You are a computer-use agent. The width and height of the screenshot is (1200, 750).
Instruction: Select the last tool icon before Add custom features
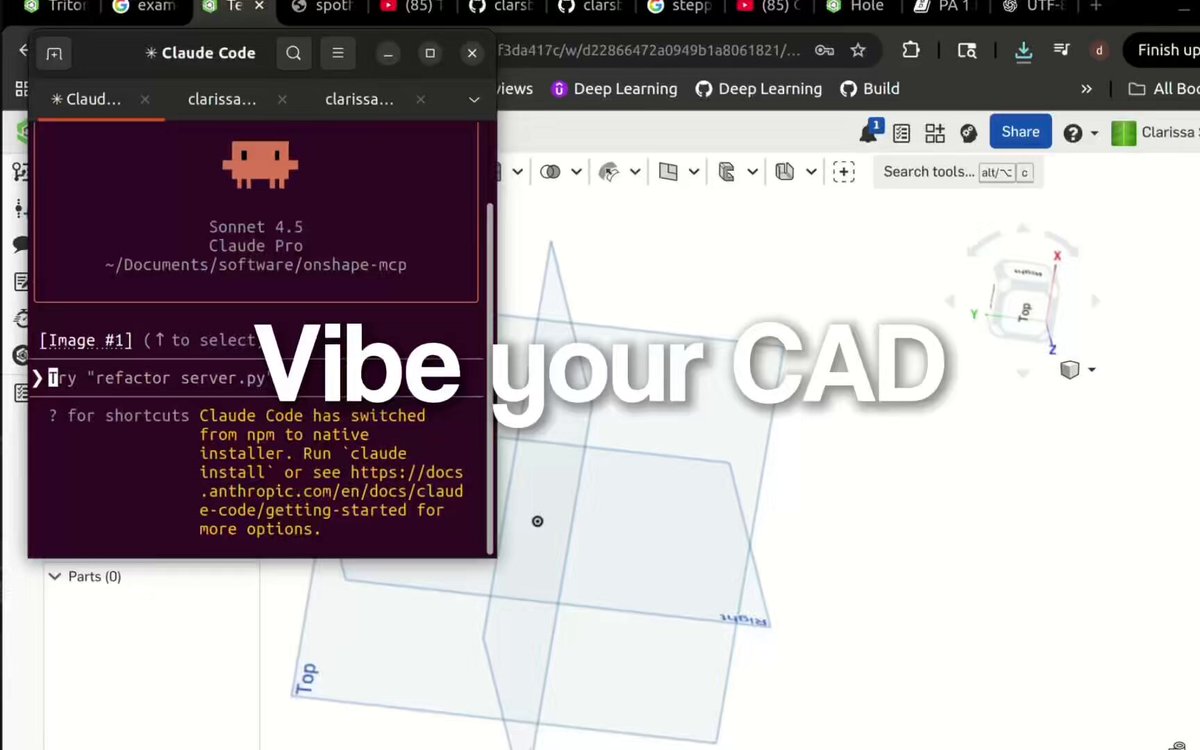785,172
